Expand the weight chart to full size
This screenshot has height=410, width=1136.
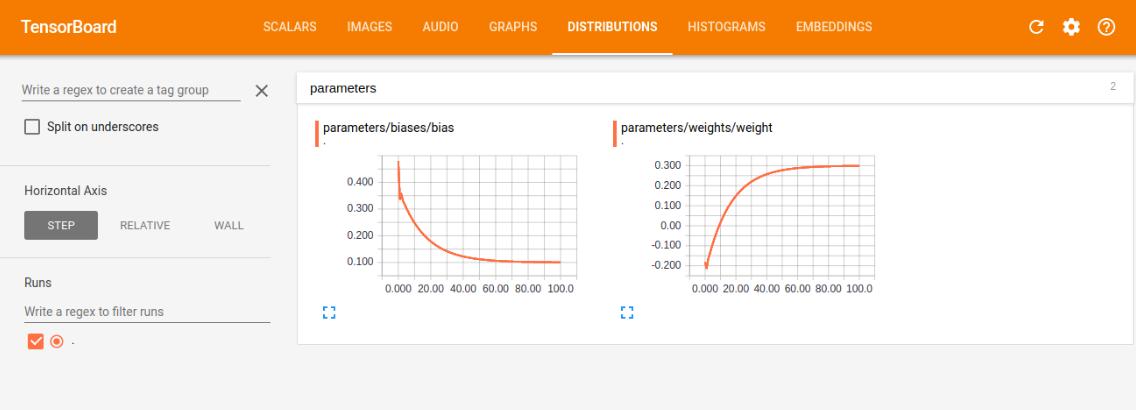[626, 312]
